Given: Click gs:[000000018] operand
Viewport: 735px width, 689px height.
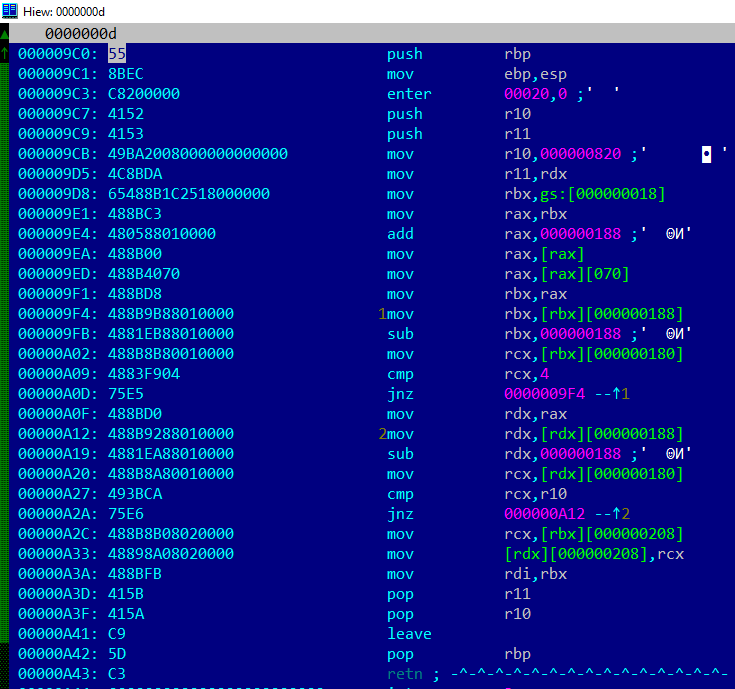Looking at the screenshot, I should tap(602, 194).
